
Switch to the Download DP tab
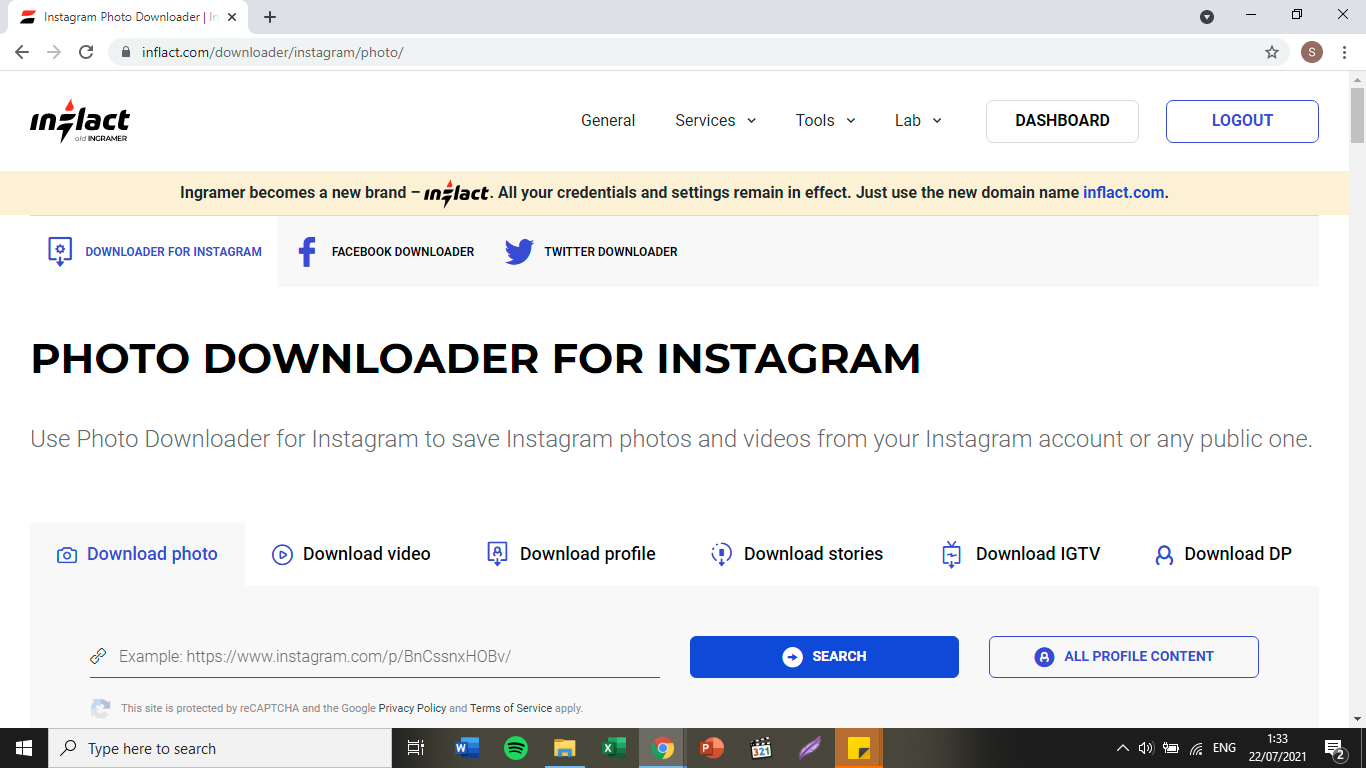1224,554
